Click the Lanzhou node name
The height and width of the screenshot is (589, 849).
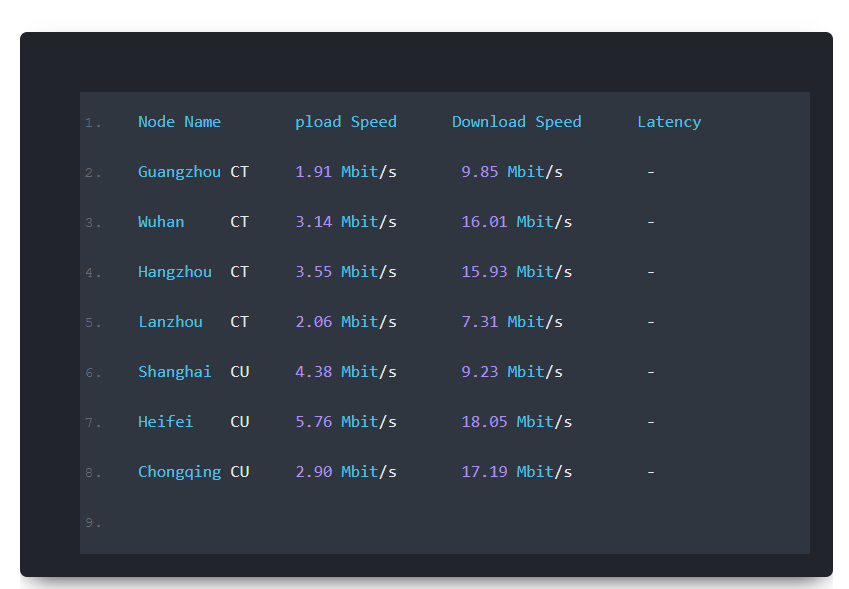pos(170,321)
